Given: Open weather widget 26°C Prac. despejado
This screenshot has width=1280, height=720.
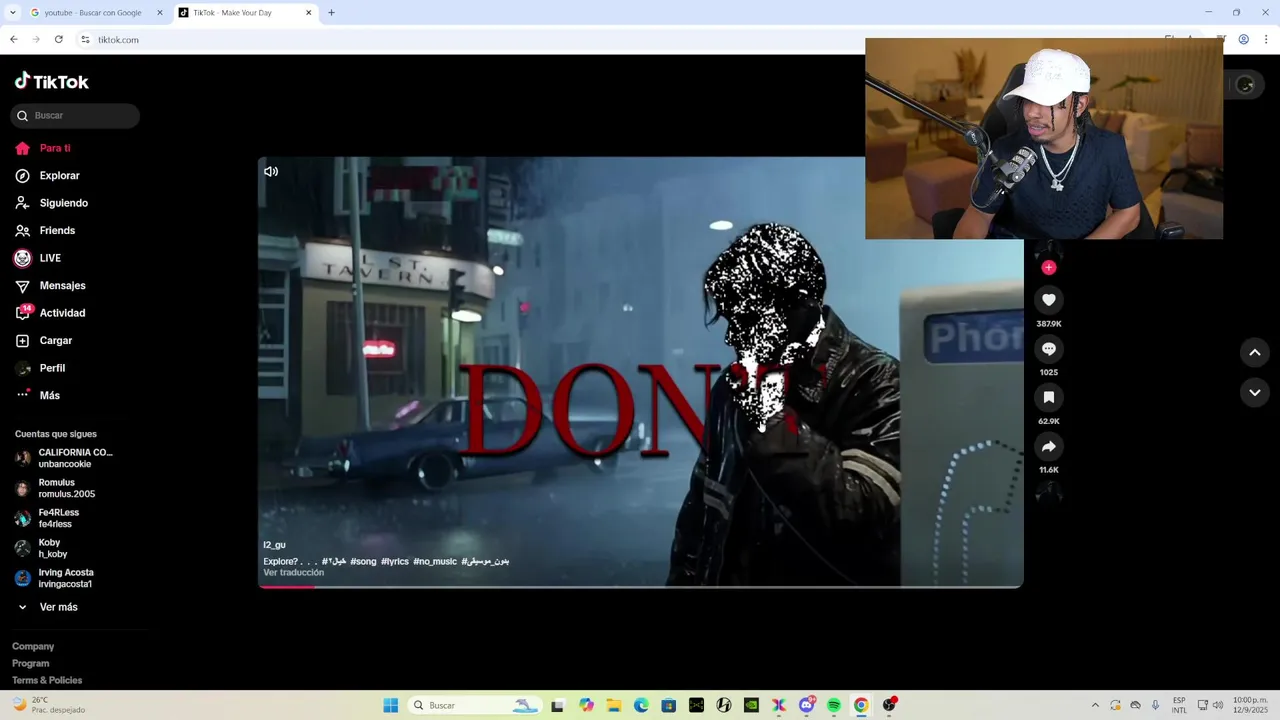Looking at the screenshot, I should 48,706.
